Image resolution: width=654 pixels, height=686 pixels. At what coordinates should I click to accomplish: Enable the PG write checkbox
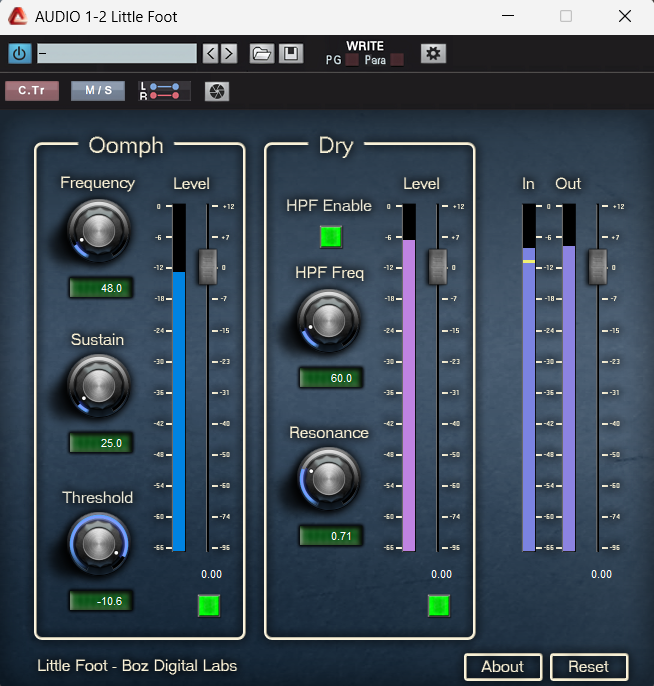pos(351,60)
